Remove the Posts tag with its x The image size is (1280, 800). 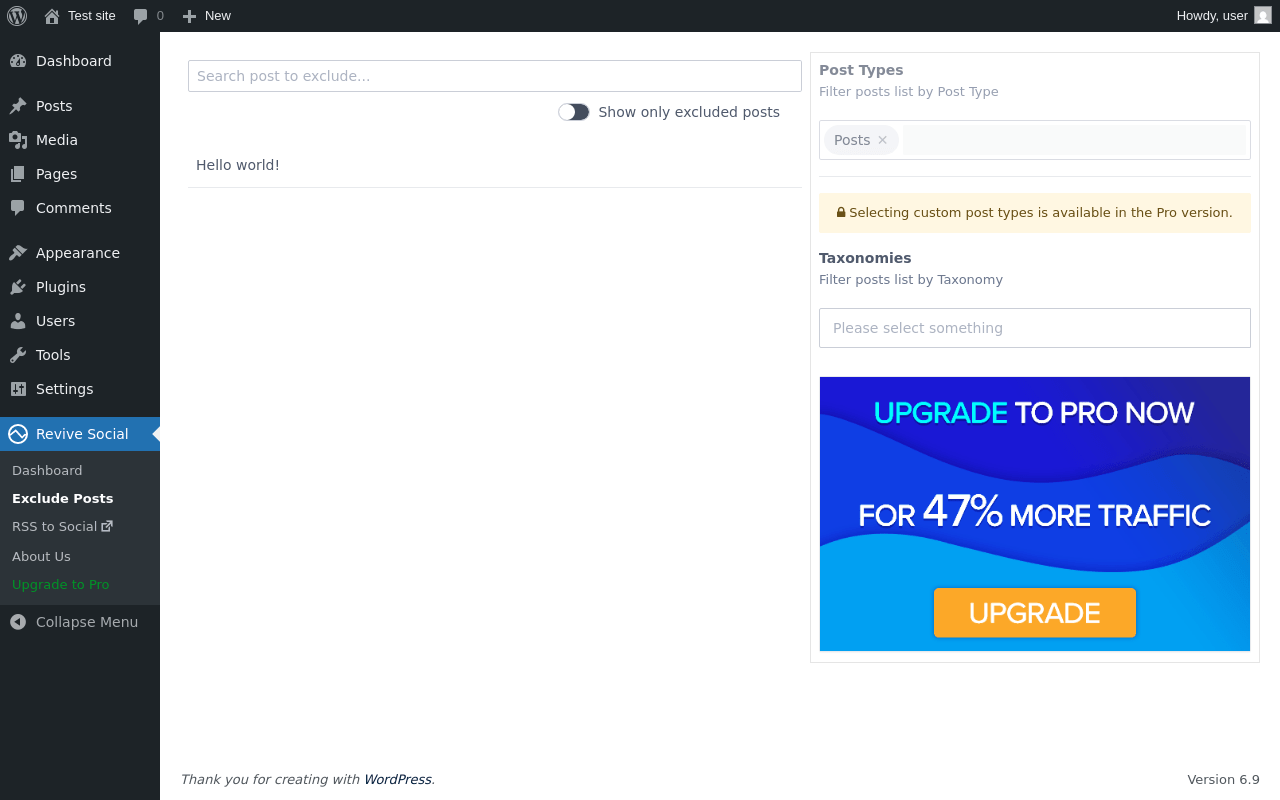point(882,140)
